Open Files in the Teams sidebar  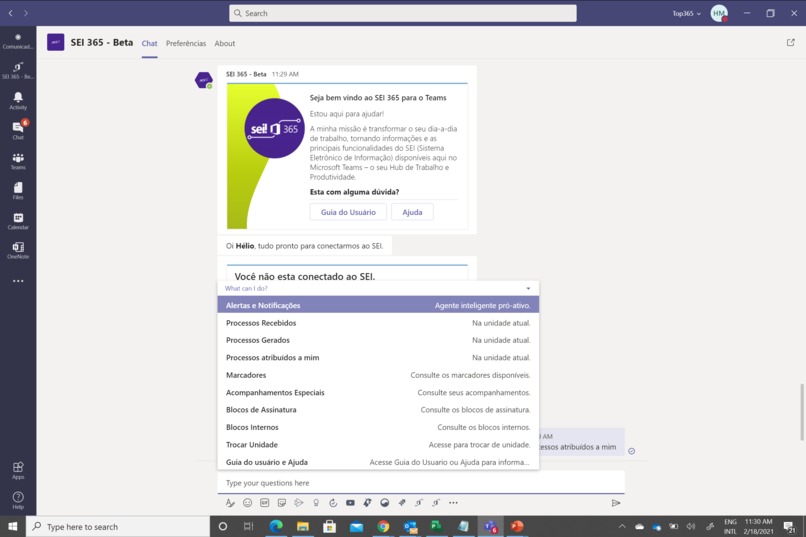(x=18, y=191)
